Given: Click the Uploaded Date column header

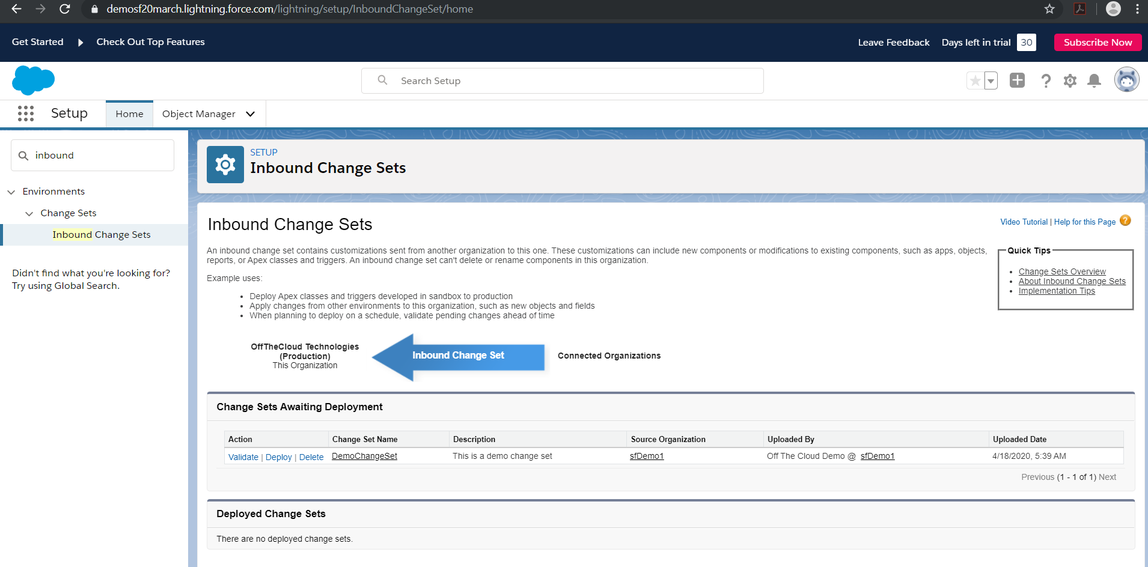Looking at the screenshot, I should coord(1019,440).
